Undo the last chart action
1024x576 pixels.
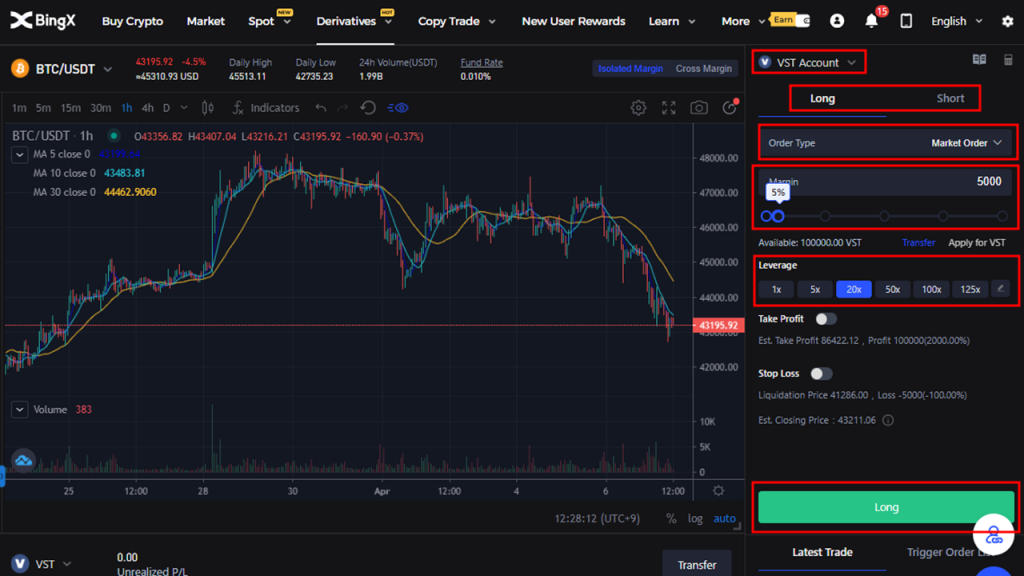321,108
